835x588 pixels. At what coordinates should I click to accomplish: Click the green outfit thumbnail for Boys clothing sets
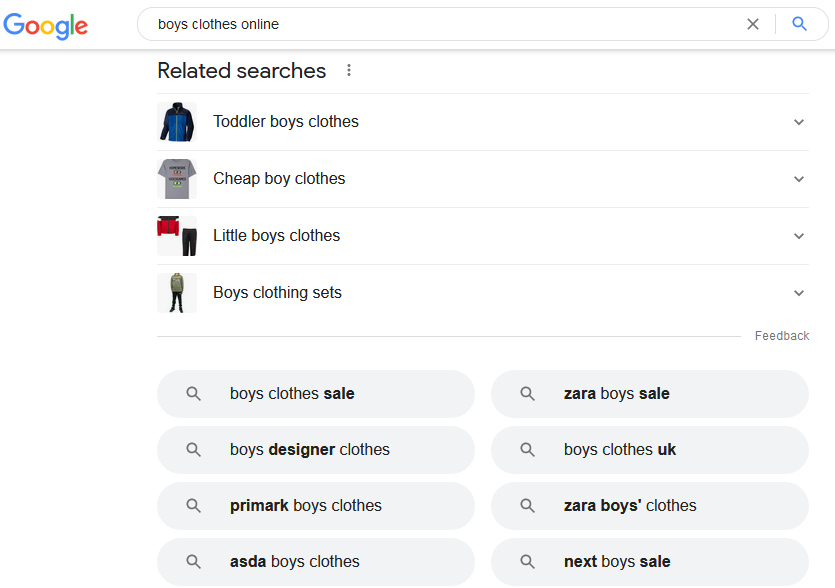[x=177, y=292]
